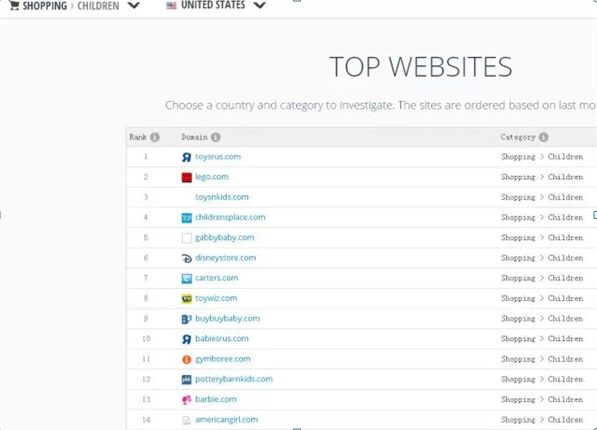This screenshot has height=430, width=597.
Task: Click the Rank column header
Action: (x=138, y=137)
